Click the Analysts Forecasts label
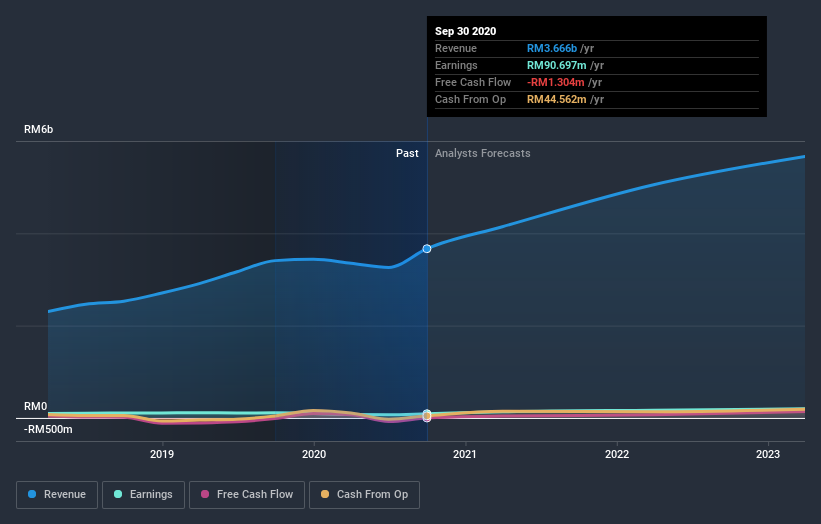 coord(483,153)
